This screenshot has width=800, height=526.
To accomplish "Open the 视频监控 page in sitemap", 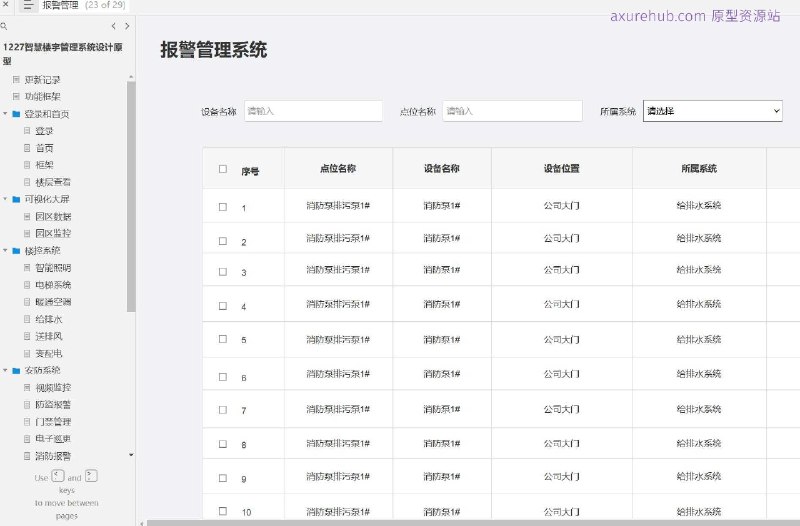I will coord(53,388).
